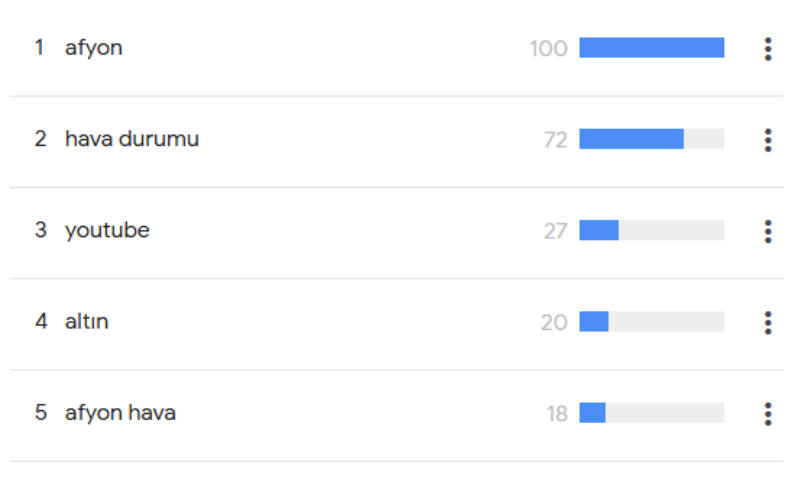
Task: Open the top-ranked afyon query
Action: coord(94,47)
